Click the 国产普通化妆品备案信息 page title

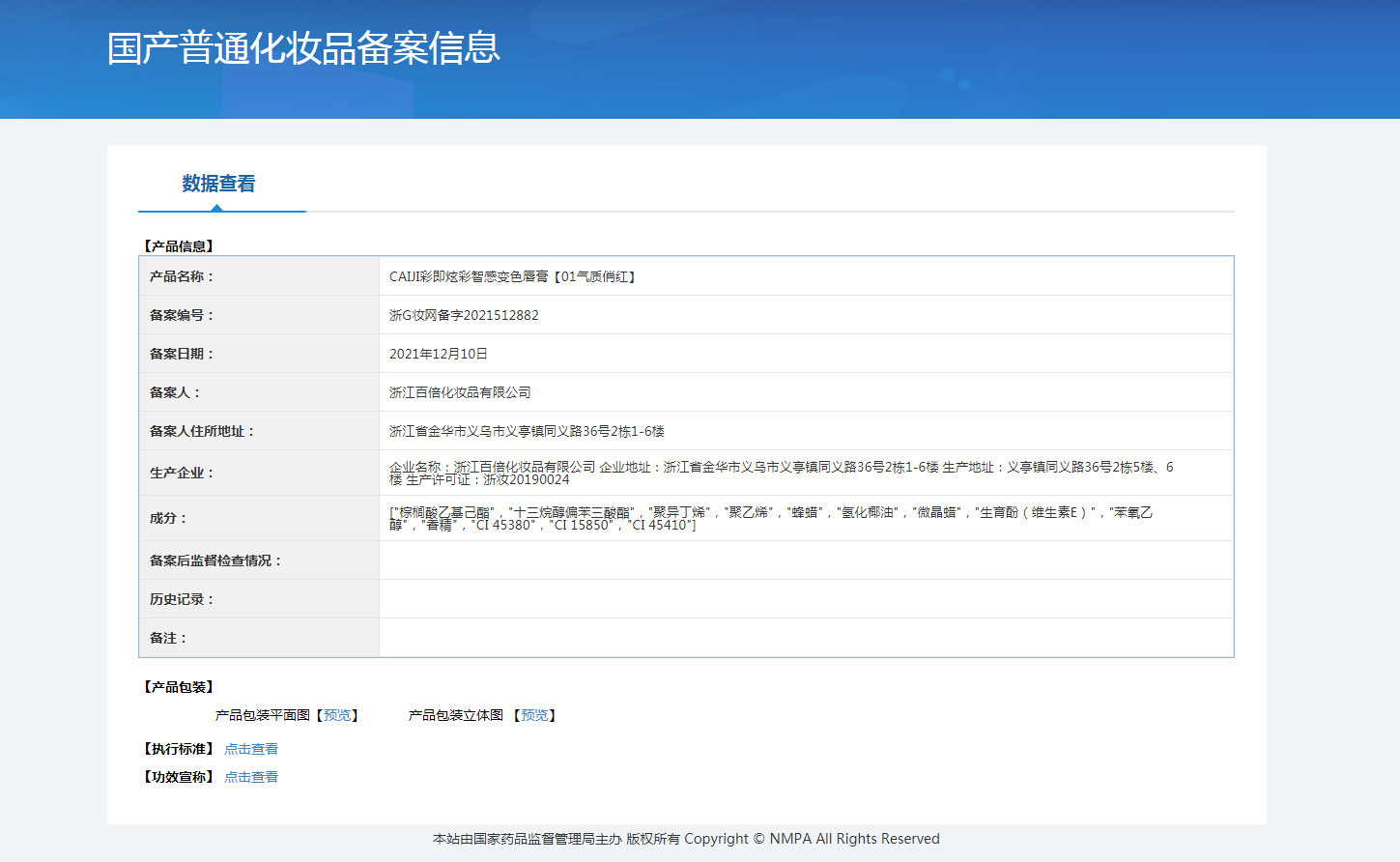click(x=303, y=48)
